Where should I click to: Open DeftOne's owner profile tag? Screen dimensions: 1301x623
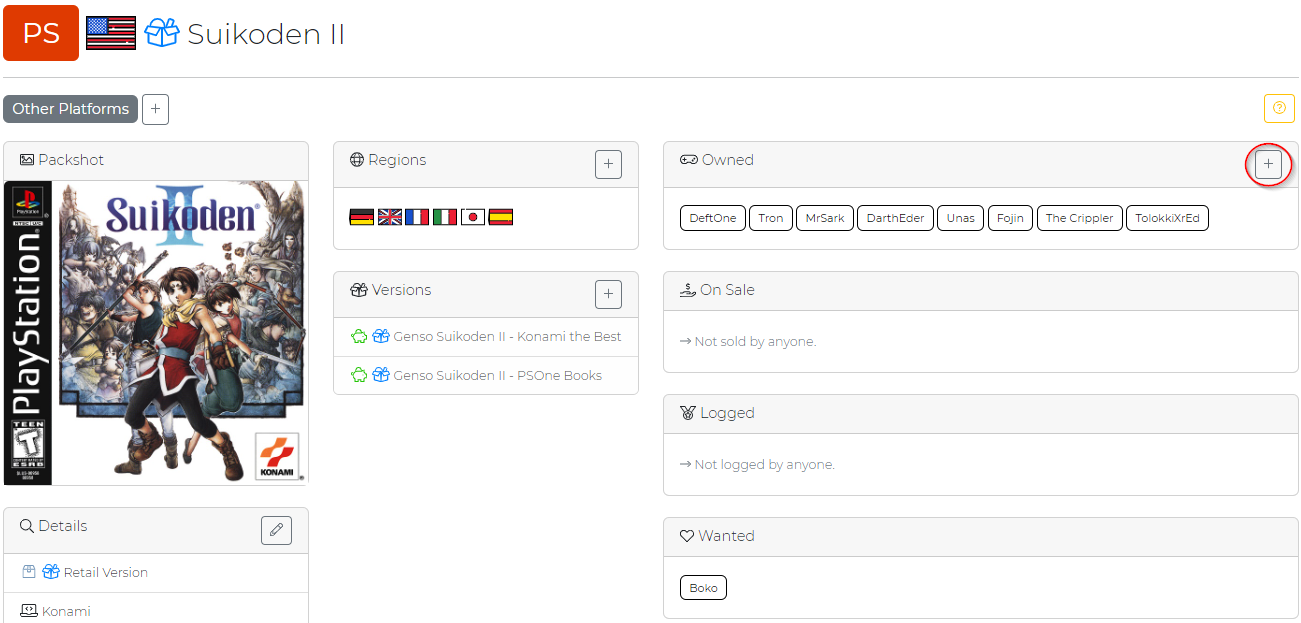[x=713, y=218]
